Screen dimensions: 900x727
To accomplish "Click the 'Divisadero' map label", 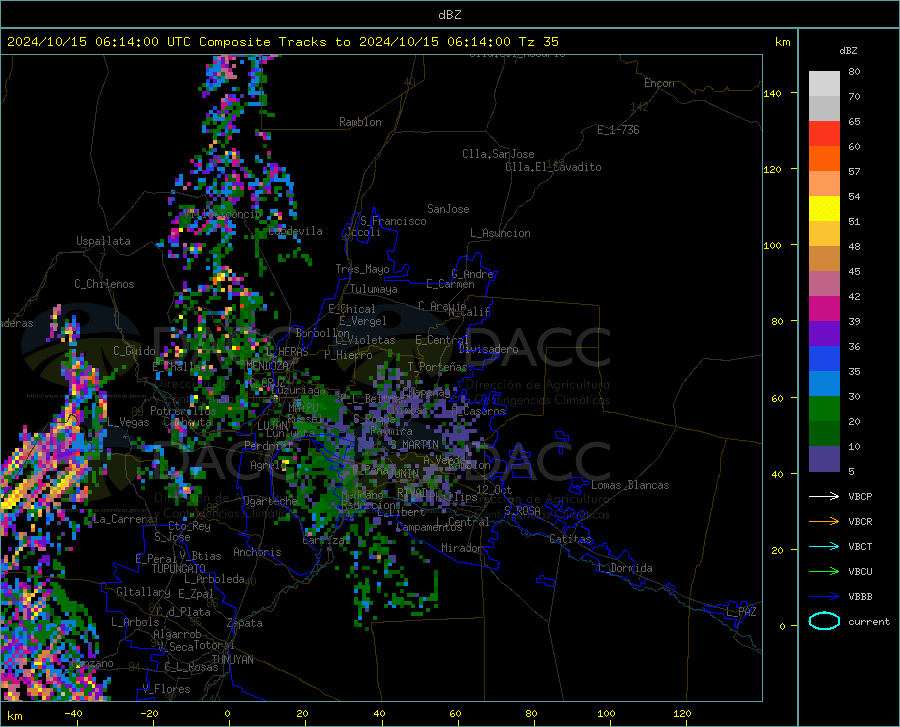I will [x=488, y=349].
